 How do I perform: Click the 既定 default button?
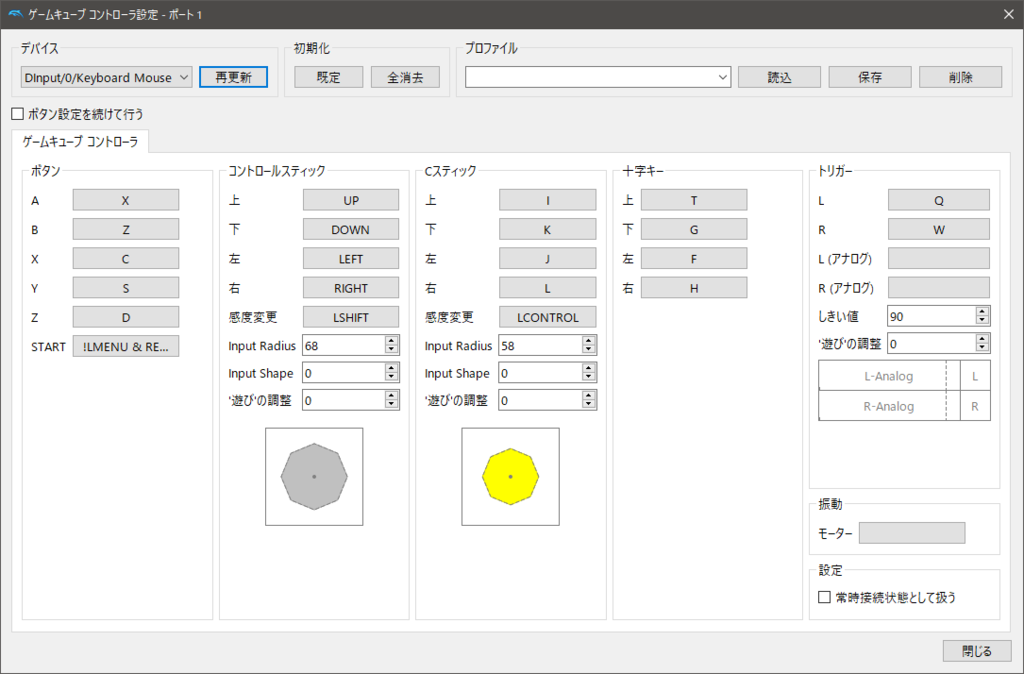(x=328, y=77)
